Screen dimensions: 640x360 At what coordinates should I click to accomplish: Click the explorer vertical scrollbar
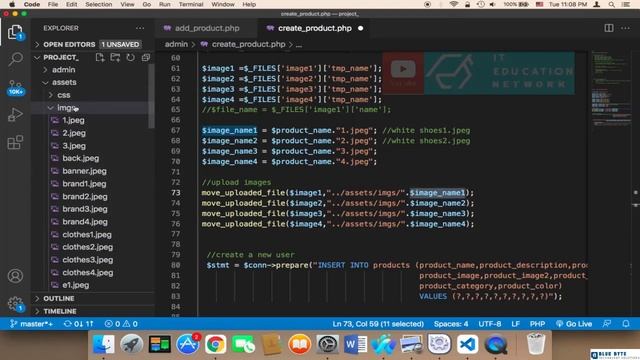click(x=152, y=96)
